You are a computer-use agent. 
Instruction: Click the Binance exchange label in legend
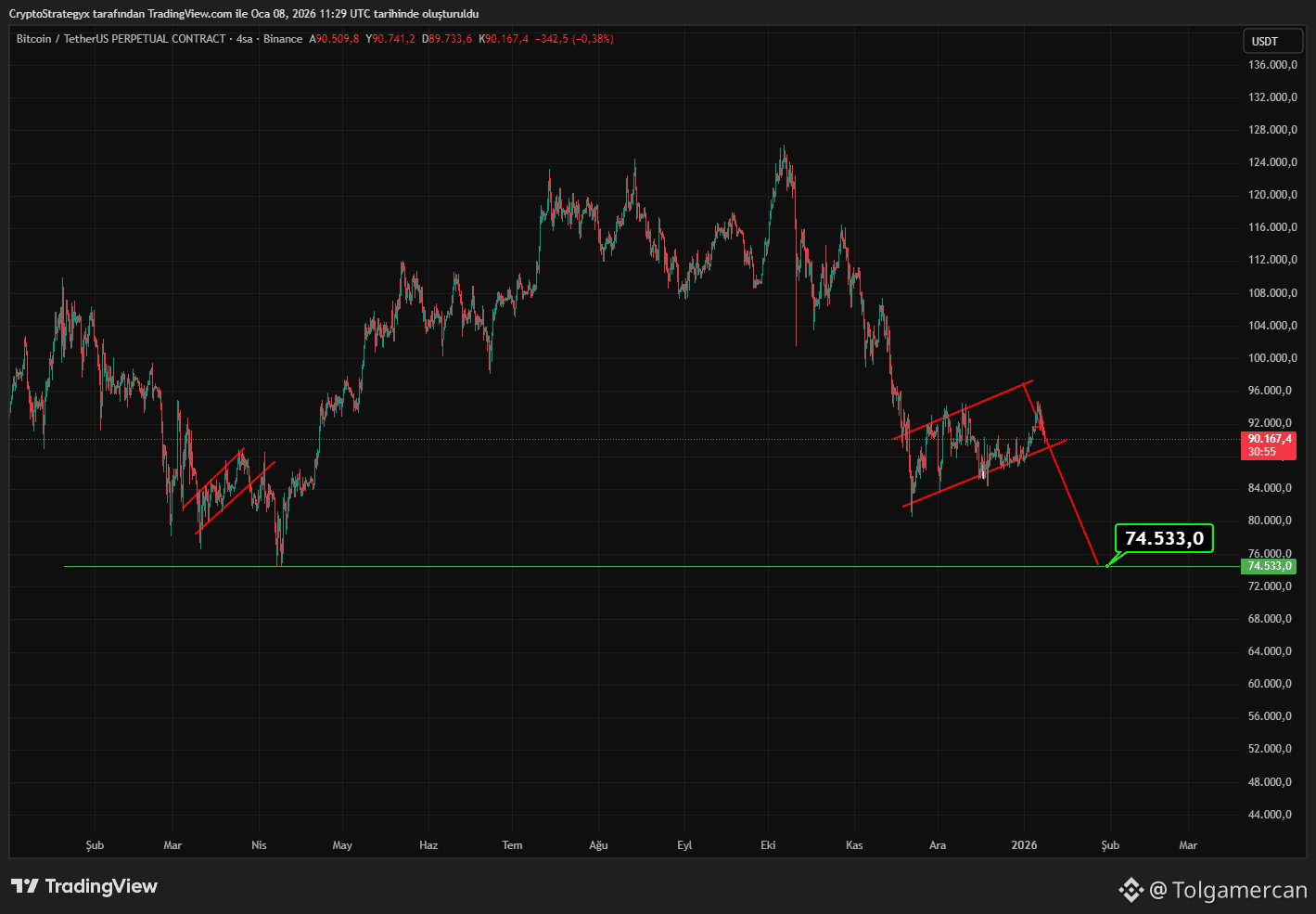pos(283,39)
